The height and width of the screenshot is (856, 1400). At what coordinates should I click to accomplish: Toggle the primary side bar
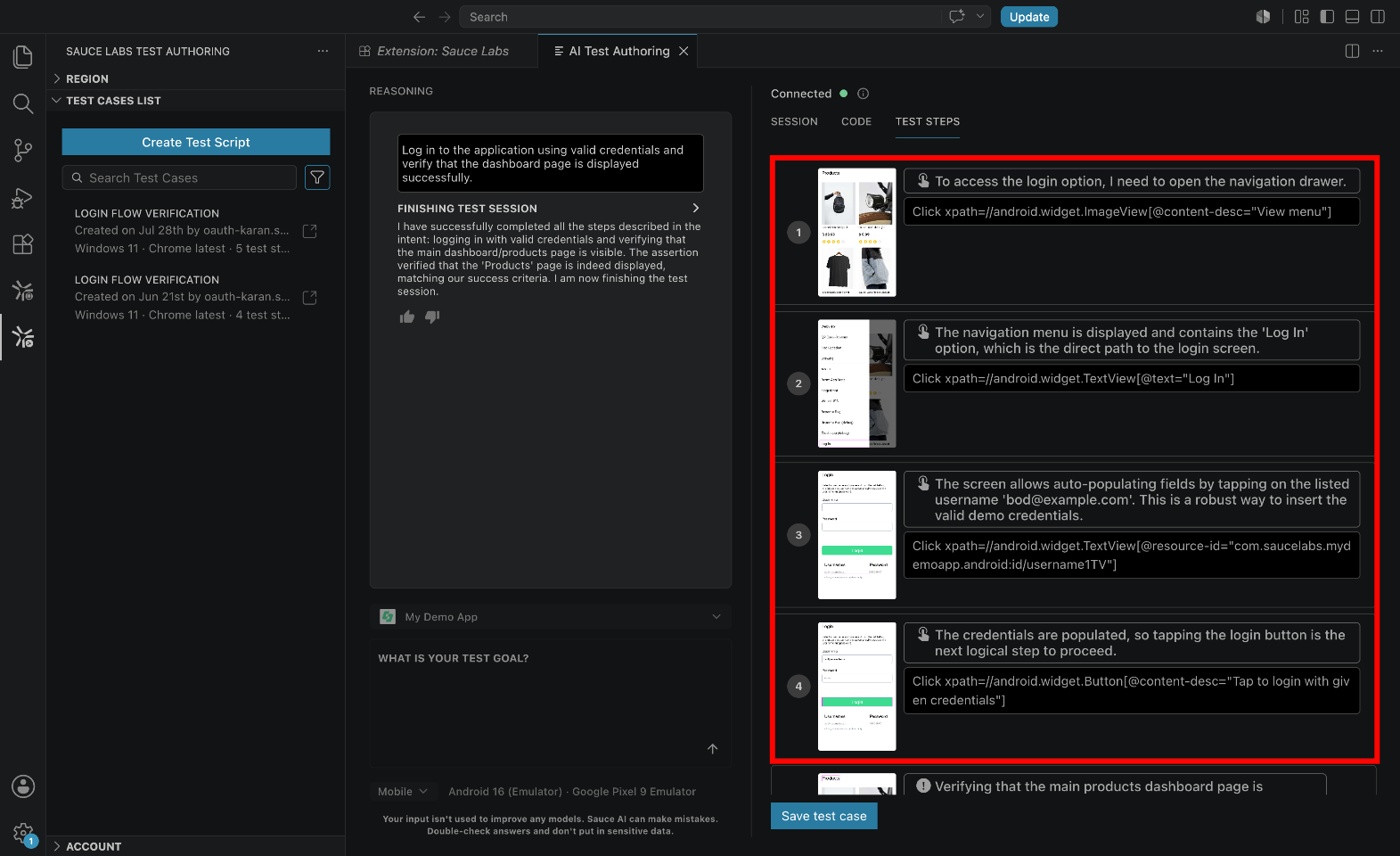[x=1327, y=17]
